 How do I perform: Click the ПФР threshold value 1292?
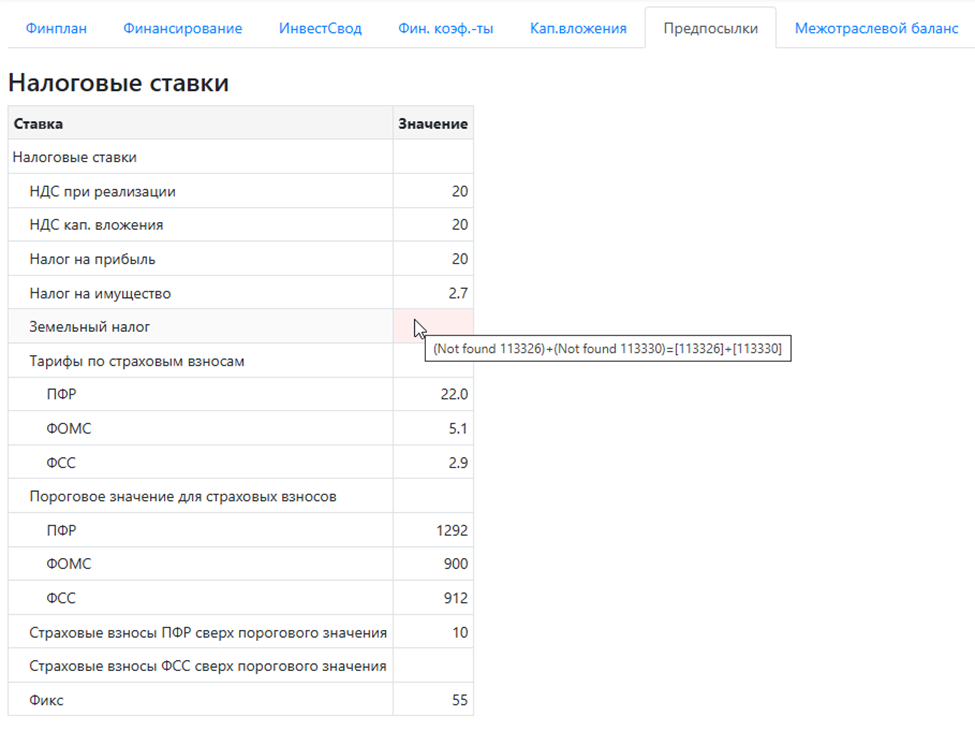[433, 531]
